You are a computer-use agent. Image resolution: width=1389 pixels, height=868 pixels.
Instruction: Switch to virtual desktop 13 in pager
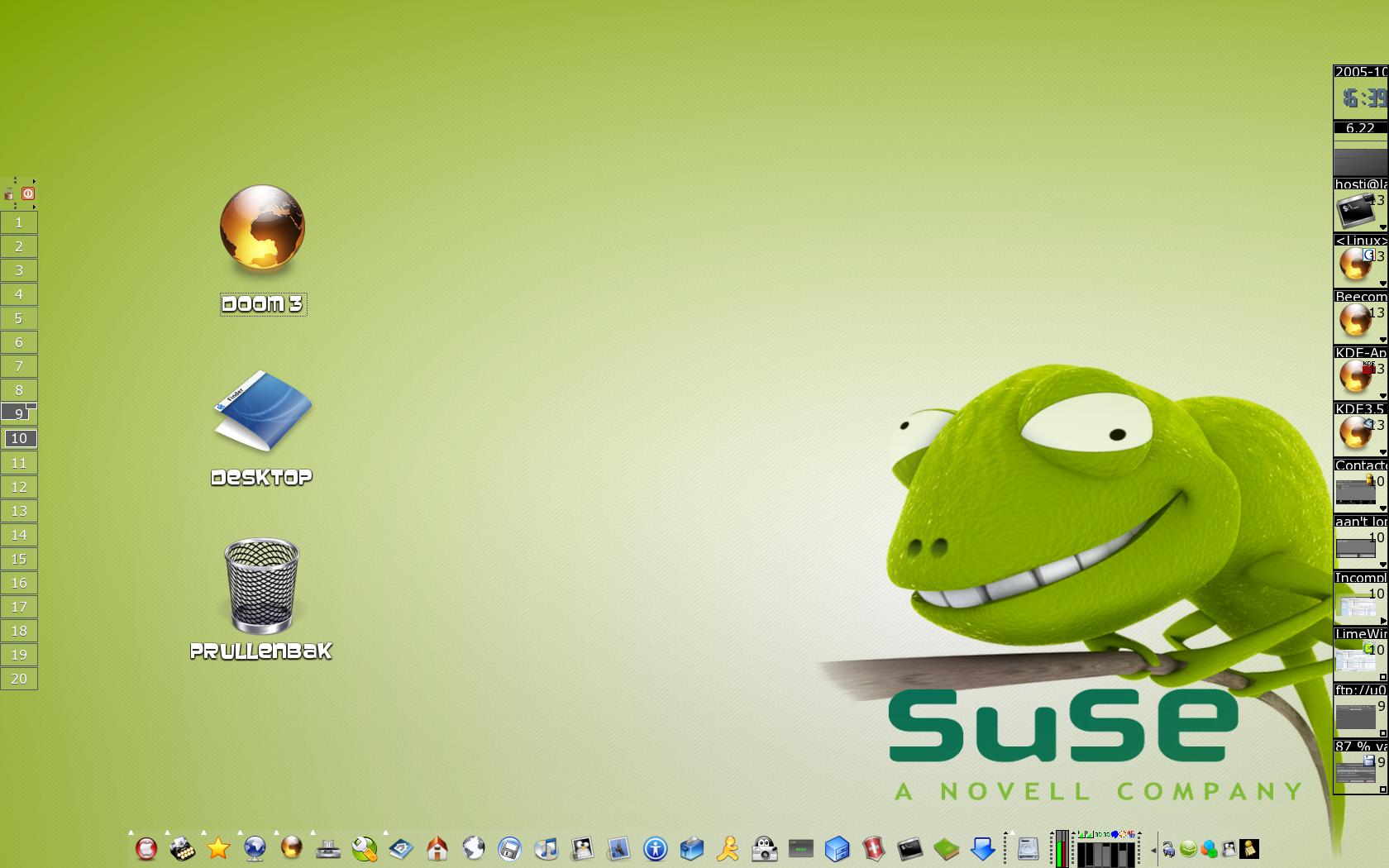click(x=19, y=511)
